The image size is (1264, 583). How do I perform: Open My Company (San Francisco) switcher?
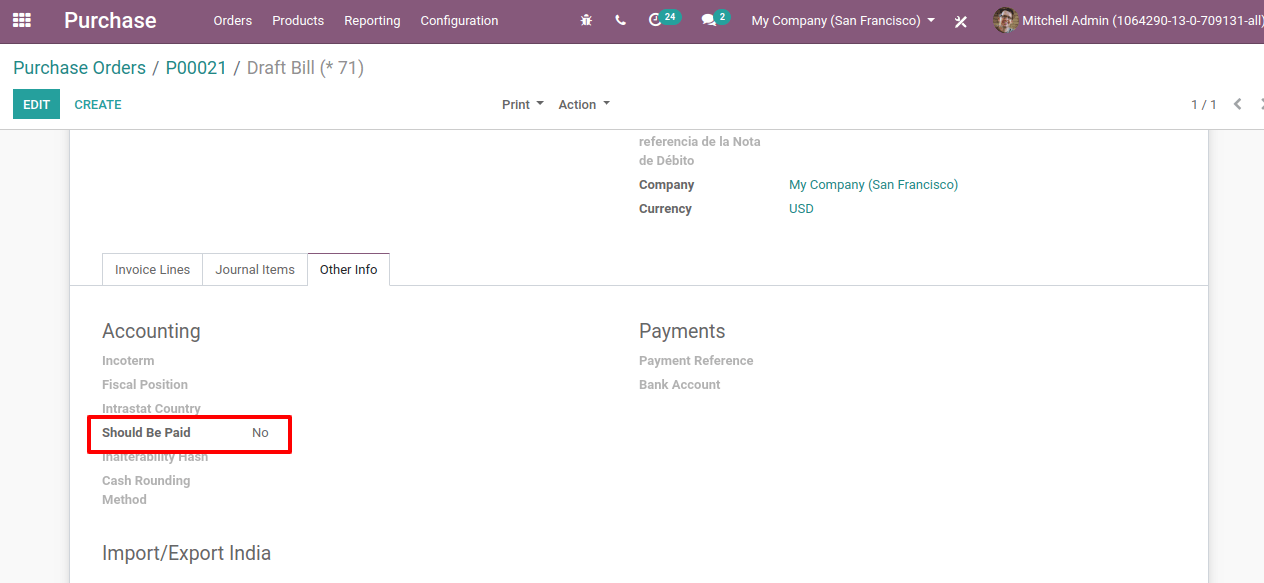[843, 20]
